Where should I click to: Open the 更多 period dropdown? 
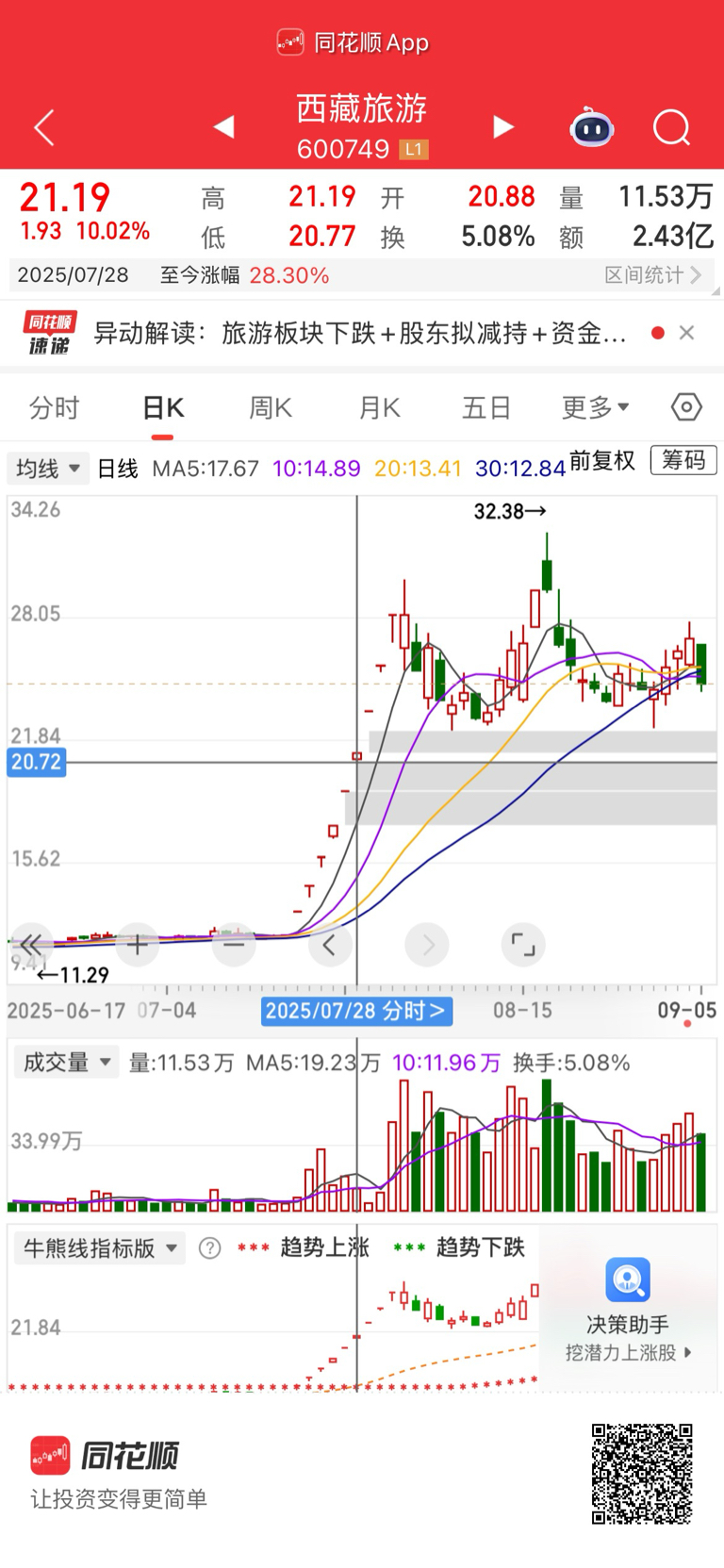click(596, 407)
